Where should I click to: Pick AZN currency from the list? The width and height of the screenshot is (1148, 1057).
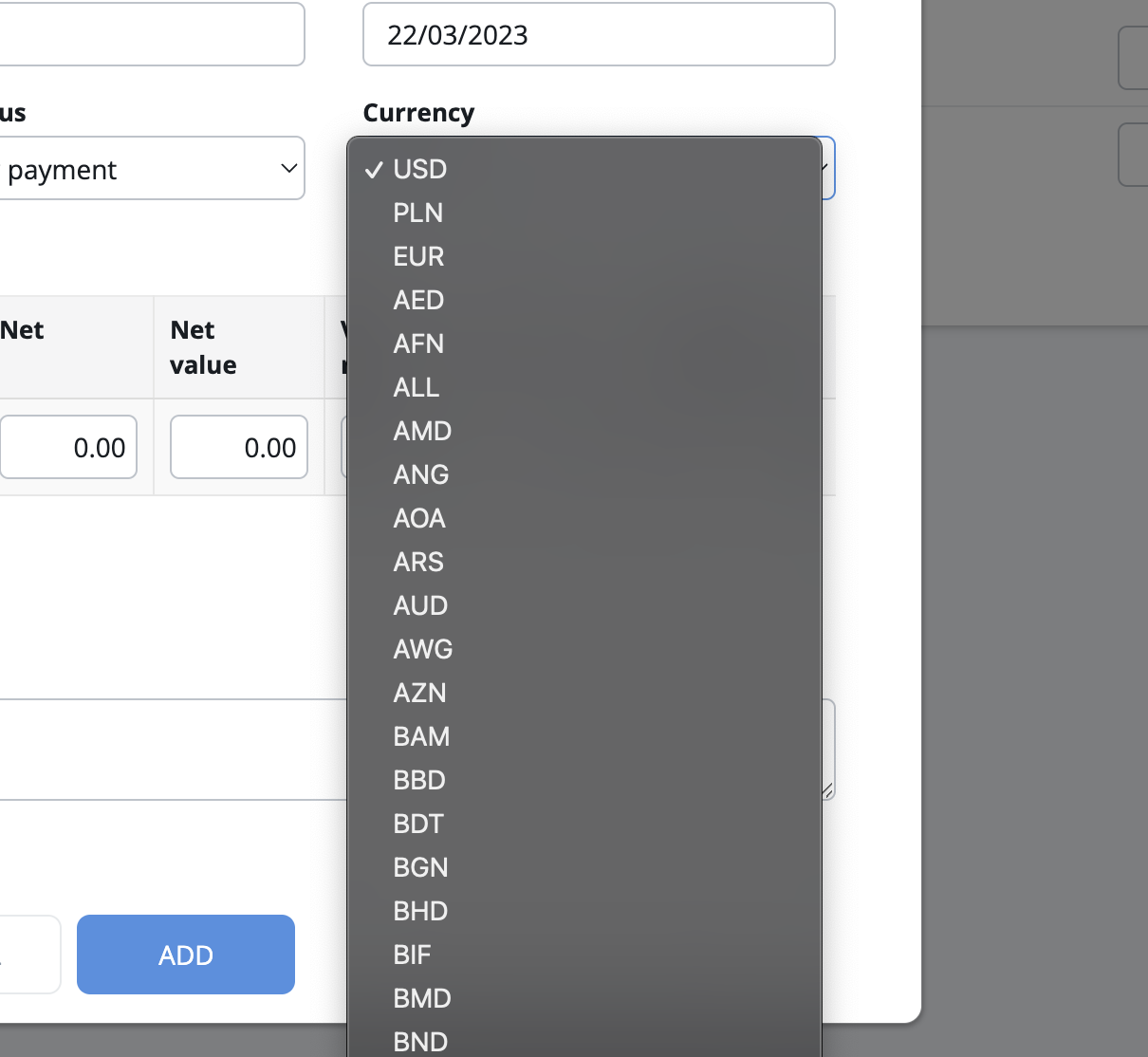point(419,693)
